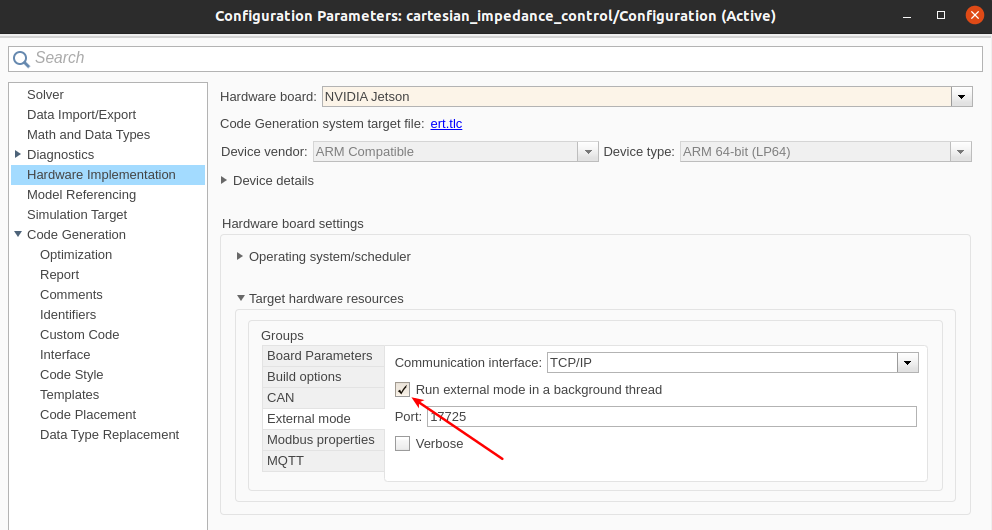Enable the Verbose checkbox
Screen dimensions: 992x530
[403, 443]
